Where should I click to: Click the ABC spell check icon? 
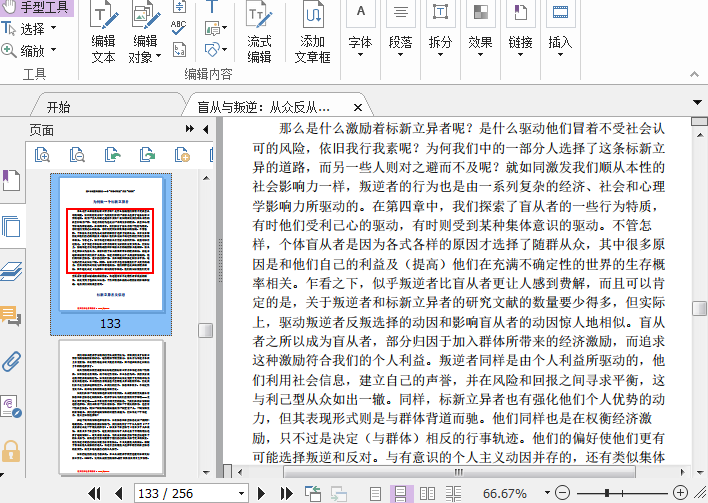[179, 28]
